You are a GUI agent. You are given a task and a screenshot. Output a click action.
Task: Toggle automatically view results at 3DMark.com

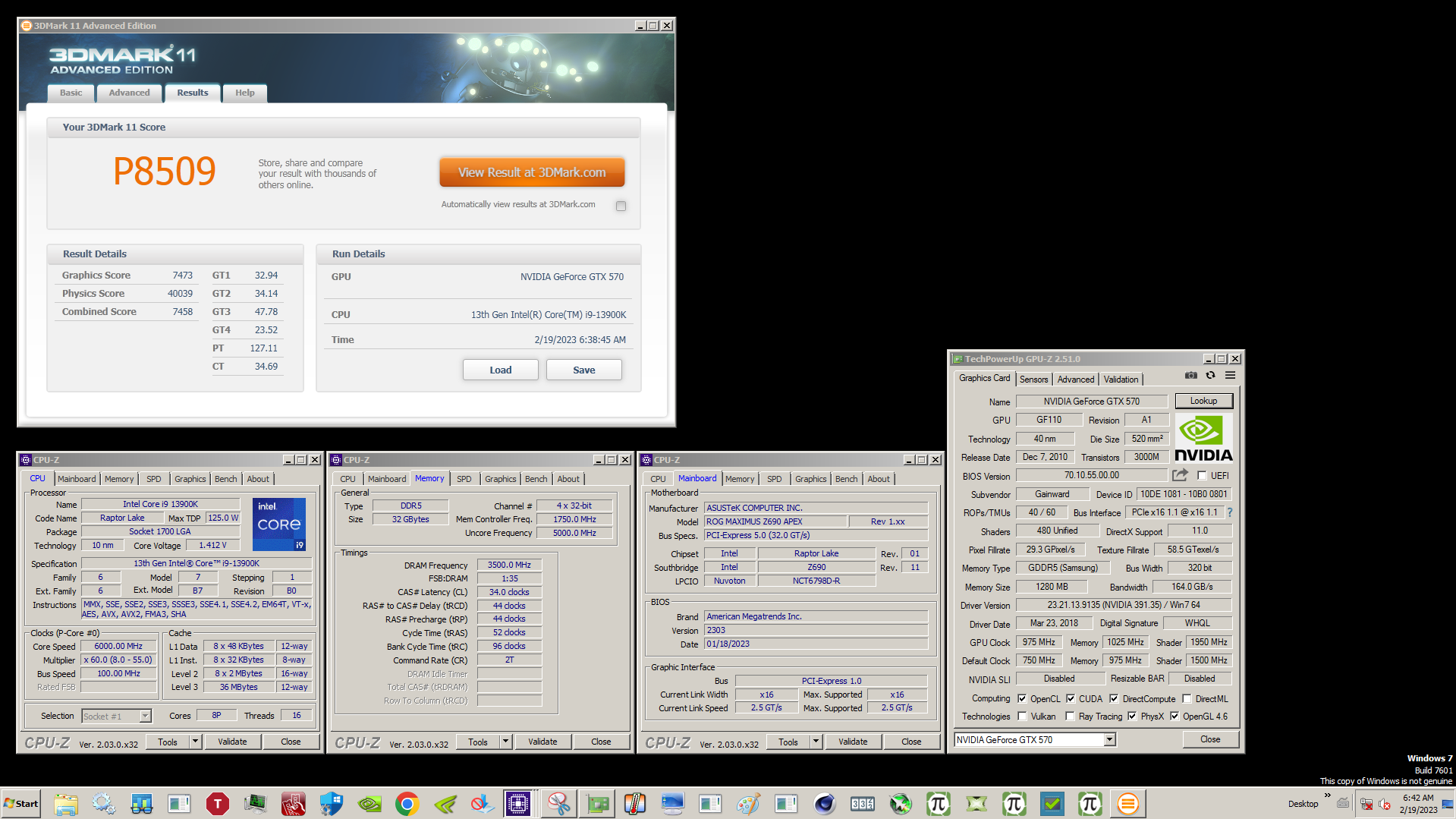click(621, 206)
